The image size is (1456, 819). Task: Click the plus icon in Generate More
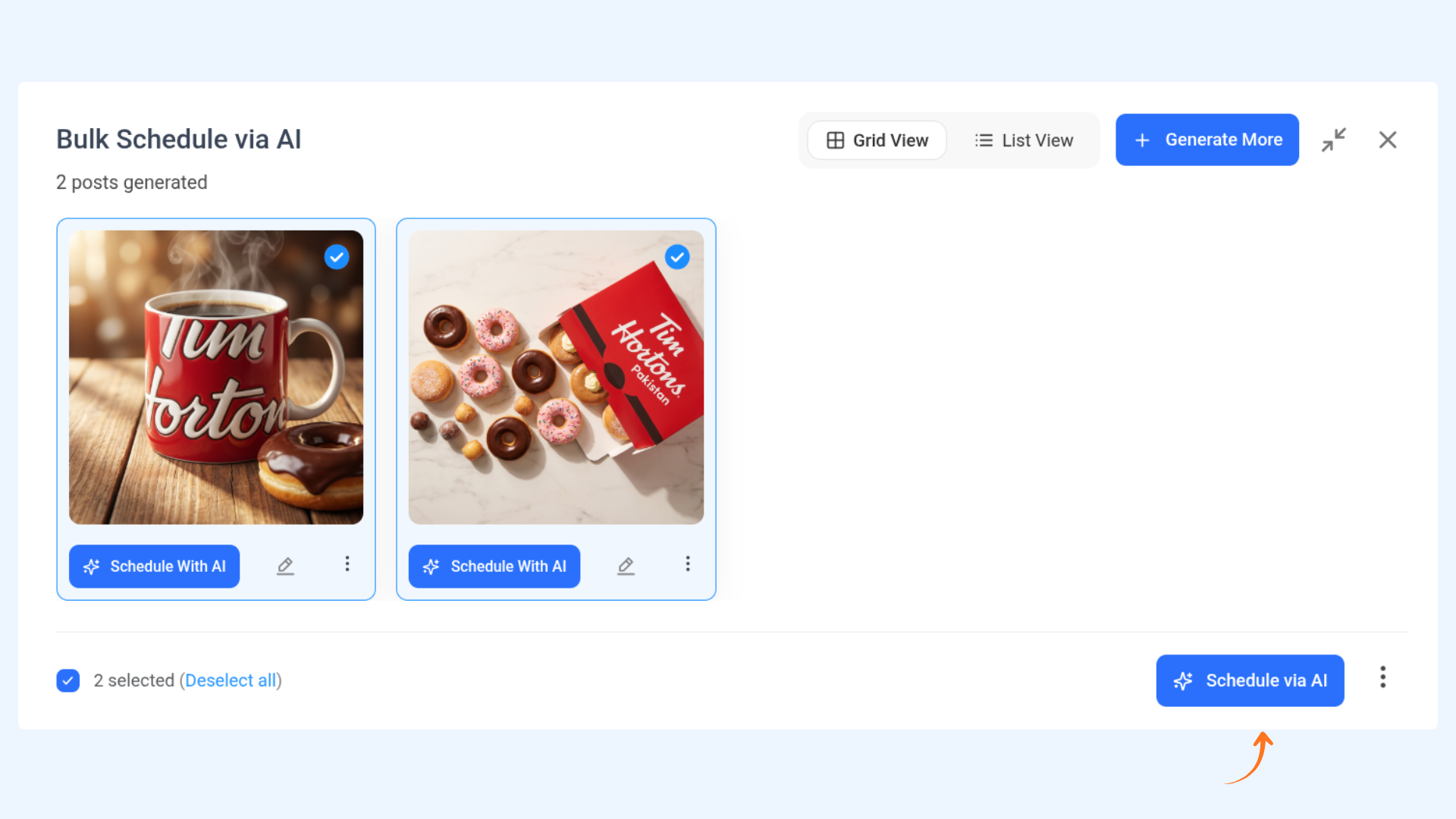tap(1142, 140)
